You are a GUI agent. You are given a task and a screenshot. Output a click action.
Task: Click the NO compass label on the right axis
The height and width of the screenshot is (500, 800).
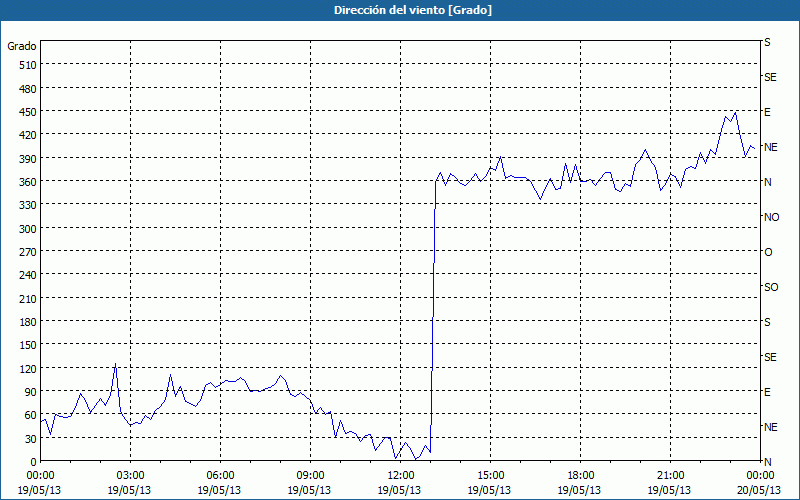point(771,217)
